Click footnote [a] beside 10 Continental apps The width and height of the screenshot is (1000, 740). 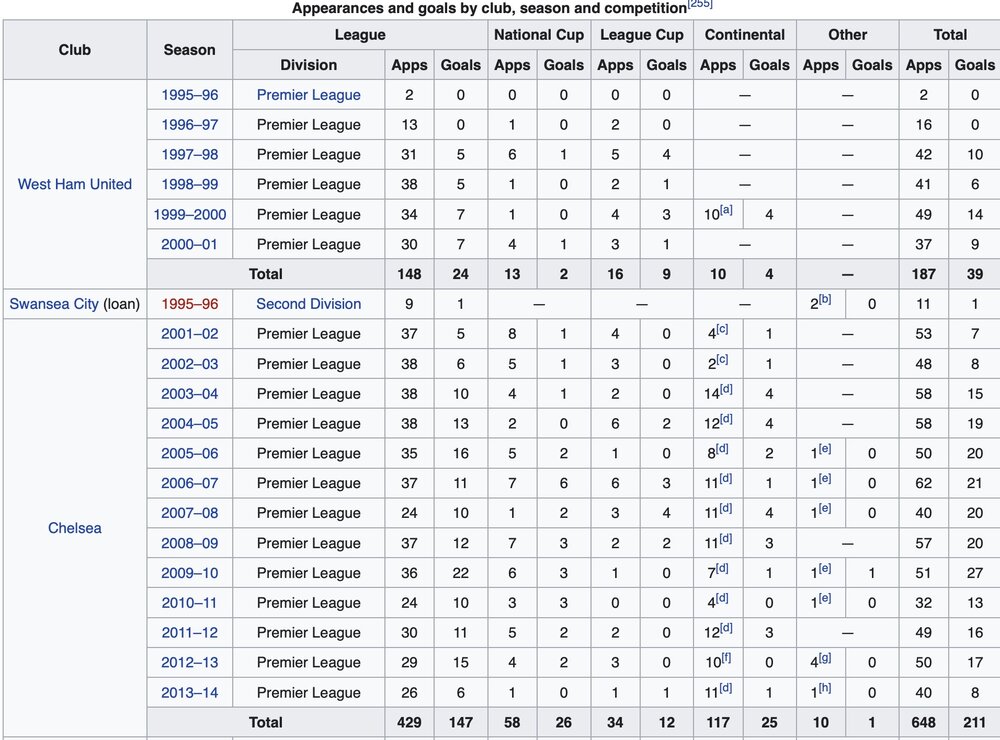point(726,210)
